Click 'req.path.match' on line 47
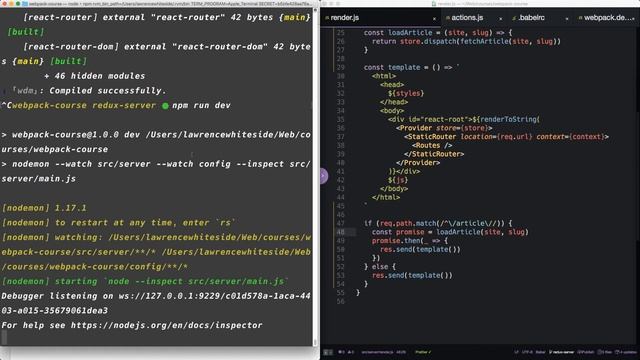Image resolution: width=640 pixels, height=360 pixels. 408,224
